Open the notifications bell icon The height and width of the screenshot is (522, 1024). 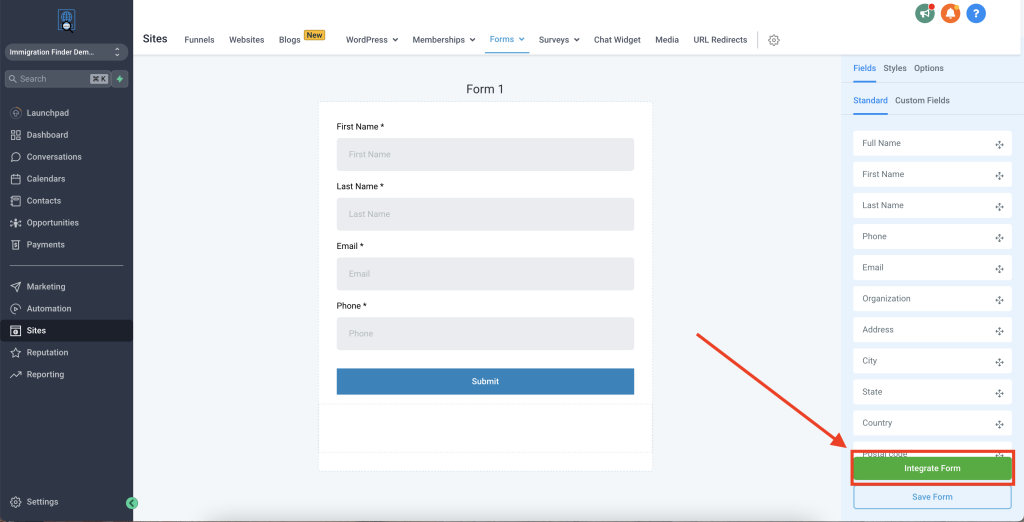pyautogui.click(x=950, y=13)
